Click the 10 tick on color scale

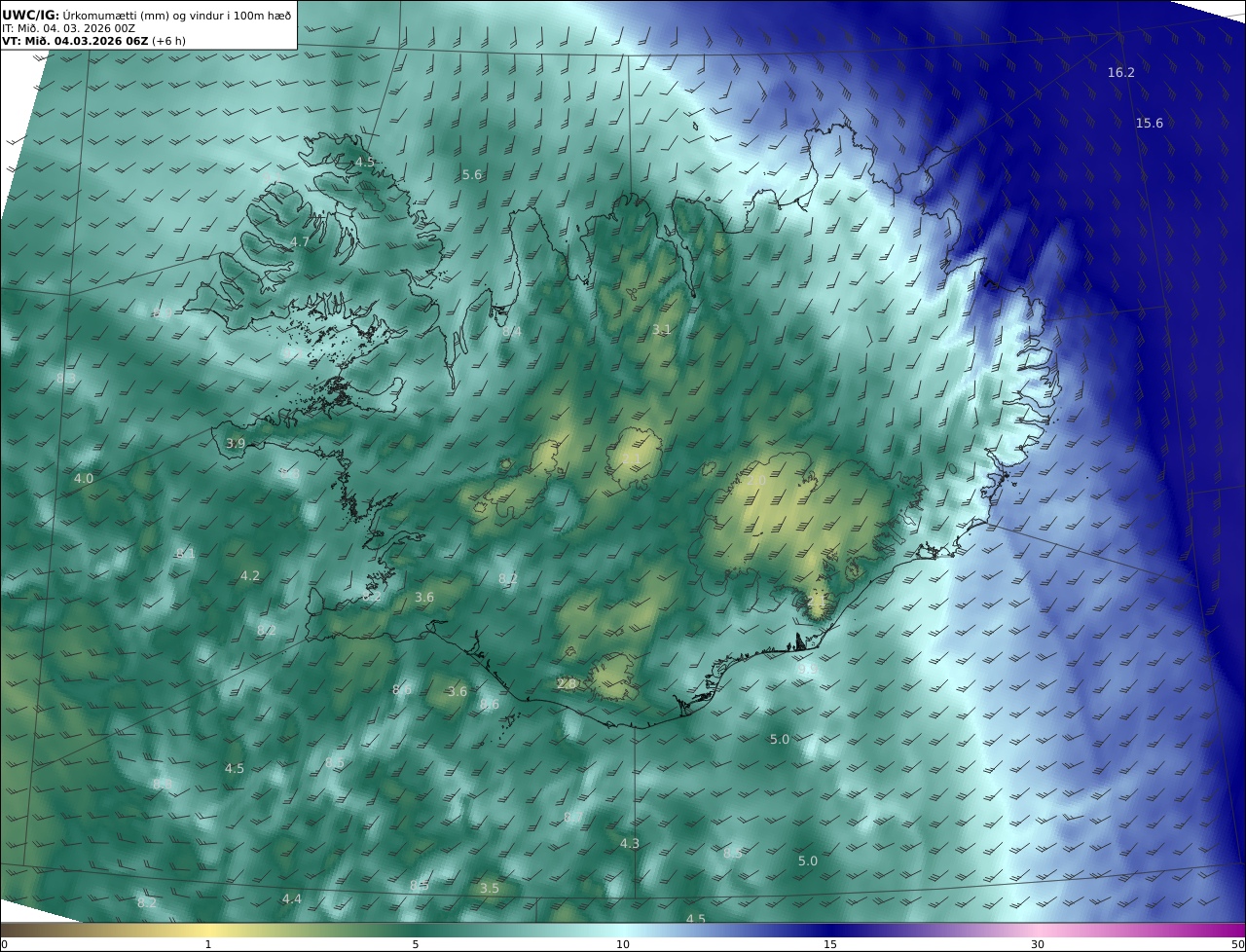click(623, 944)
